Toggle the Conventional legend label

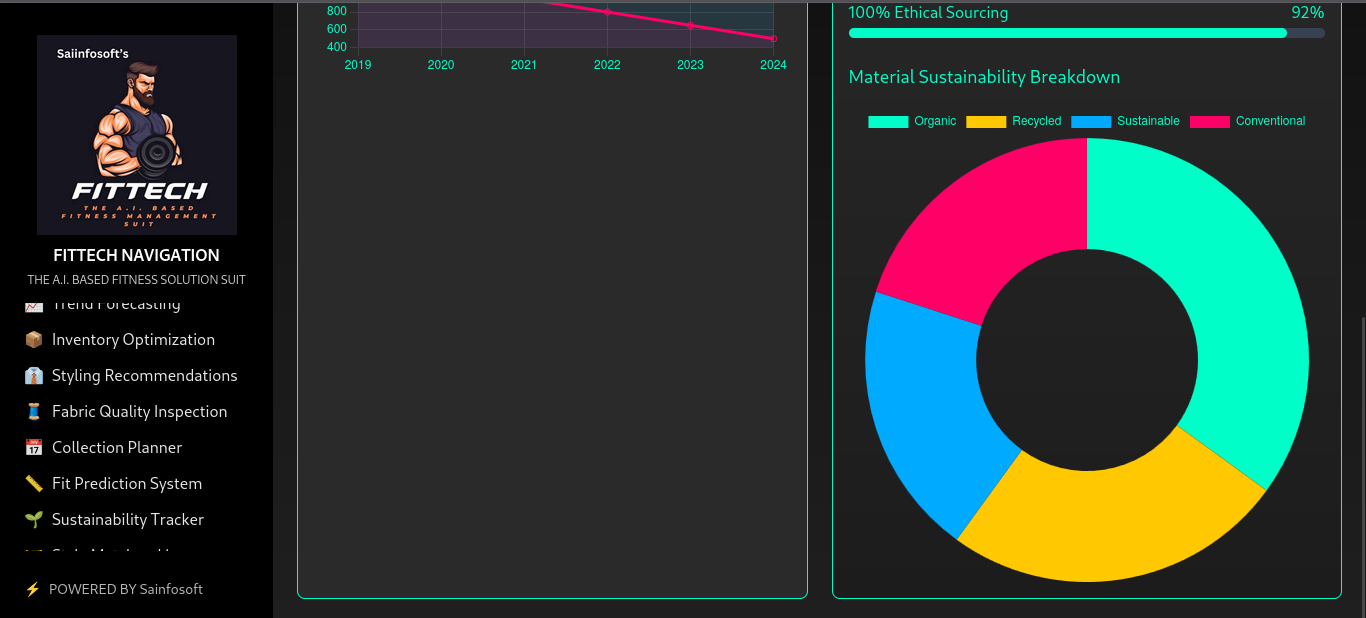[x=1247, y=121]
